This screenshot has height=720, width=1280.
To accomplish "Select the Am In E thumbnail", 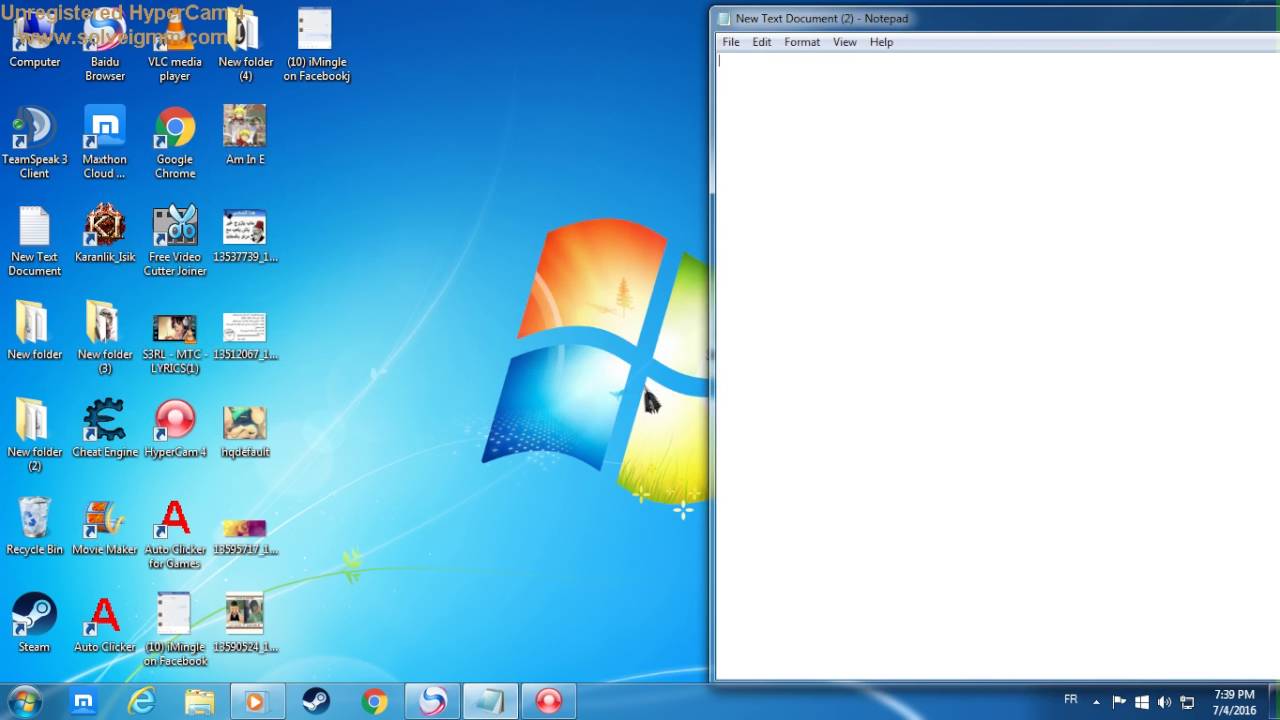I will point(245,137).
